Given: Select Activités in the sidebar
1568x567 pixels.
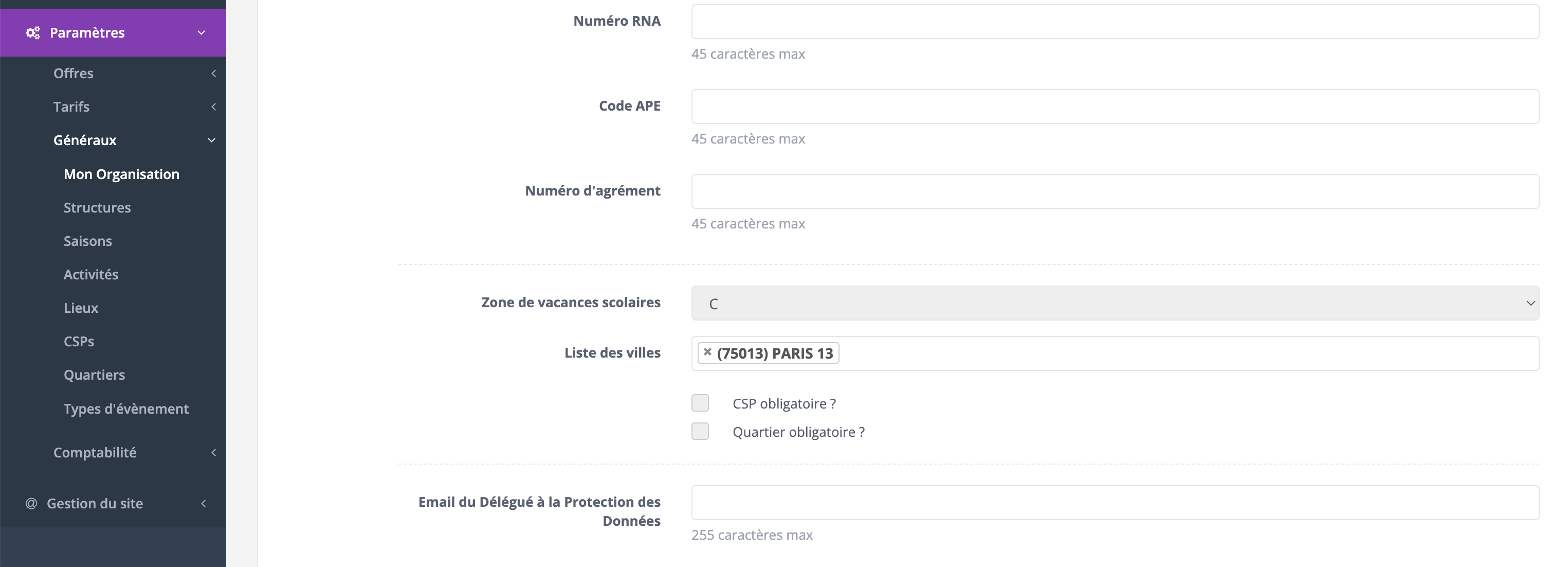Looking at the screenshot, I should 92,275.
